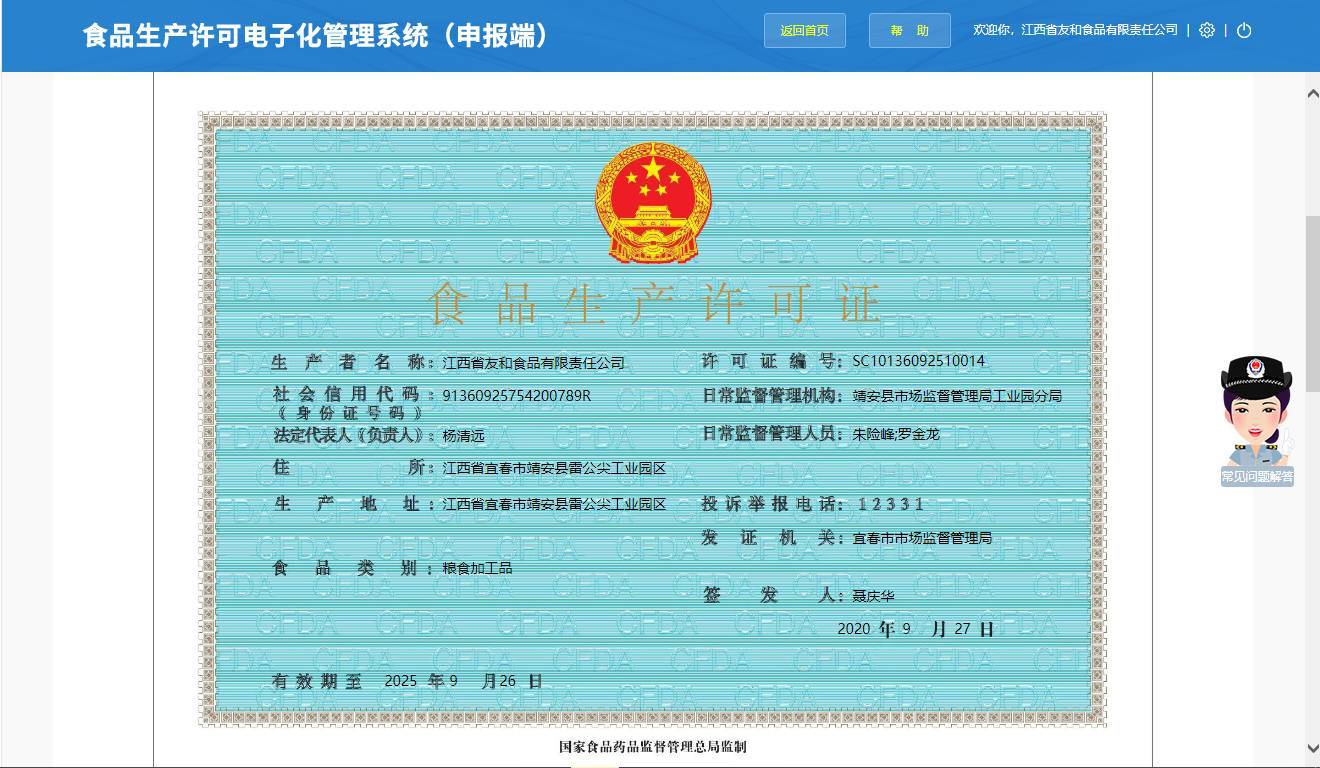Click issue date 2020年9月27日
Image resolution: width=1320 pixels, height=768 pixels.
point(915,629)
